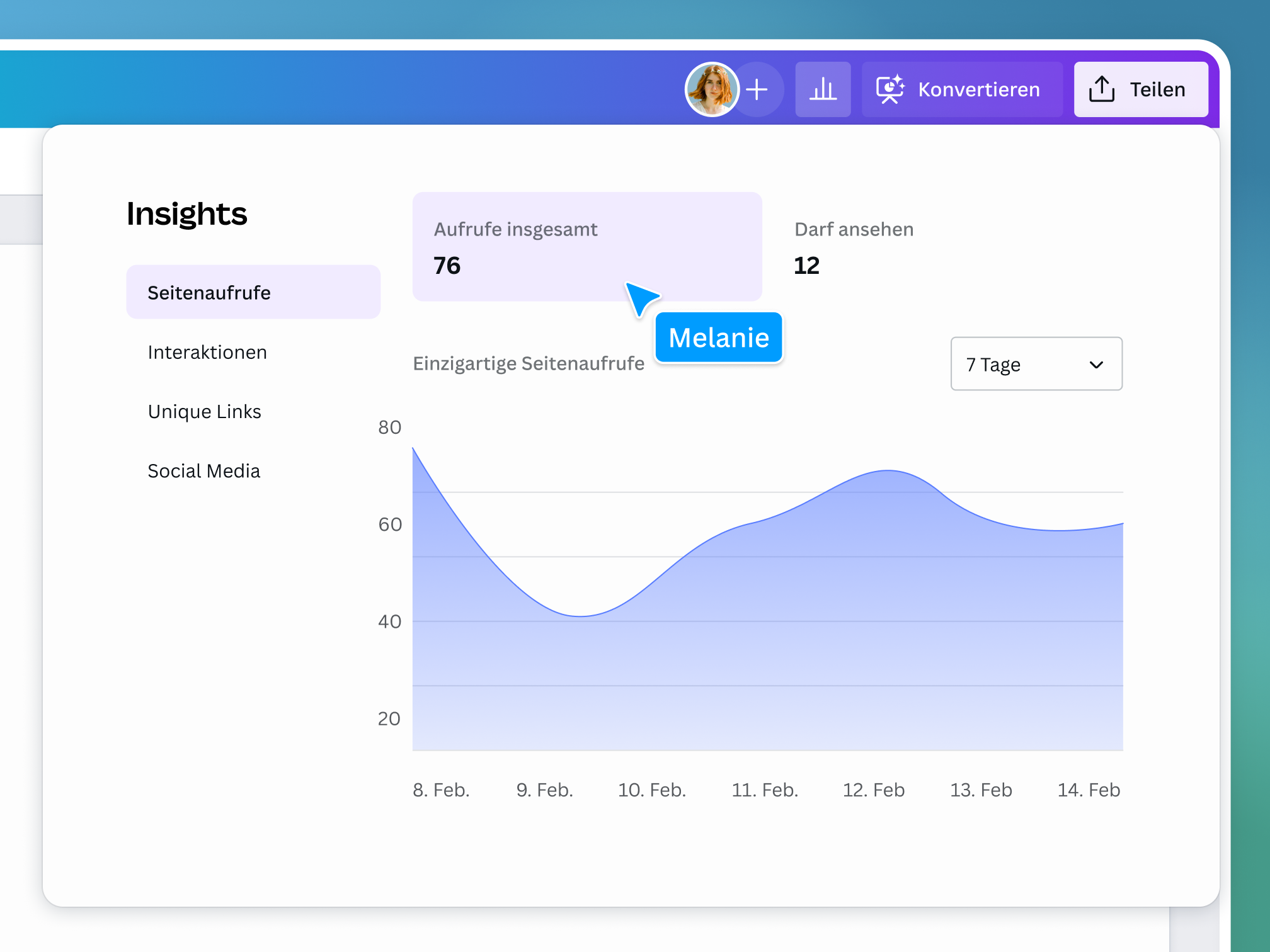Click the share upload icon beside Teilen
1270x952 pixels.
point(1102,89)
